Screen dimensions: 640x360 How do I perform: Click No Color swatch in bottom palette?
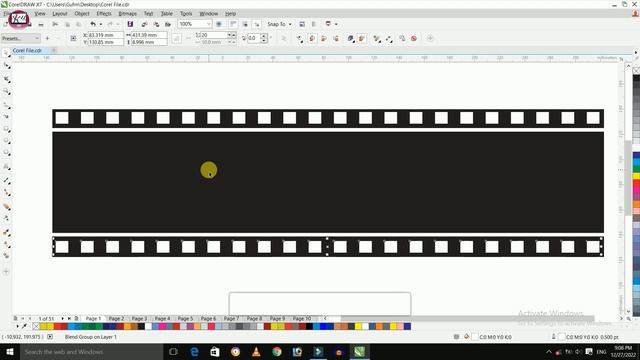point(36,326)
